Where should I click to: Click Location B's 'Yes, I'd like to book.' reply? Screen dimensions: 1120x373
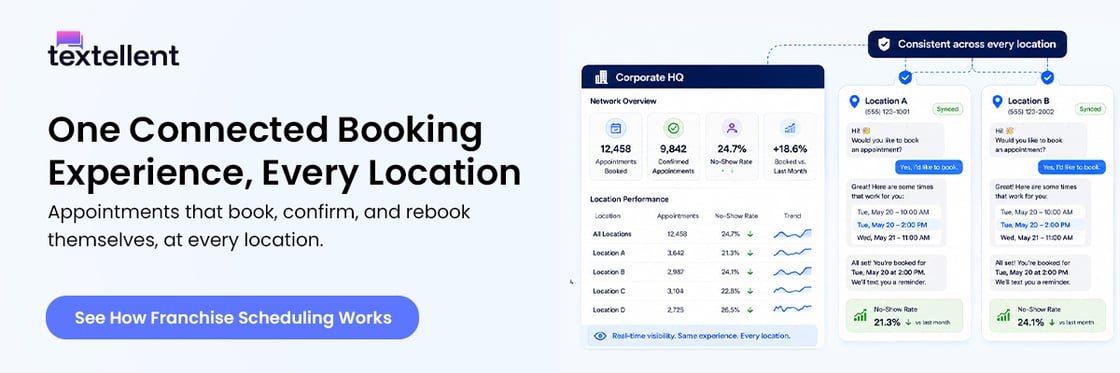(x=1071, y=166)
